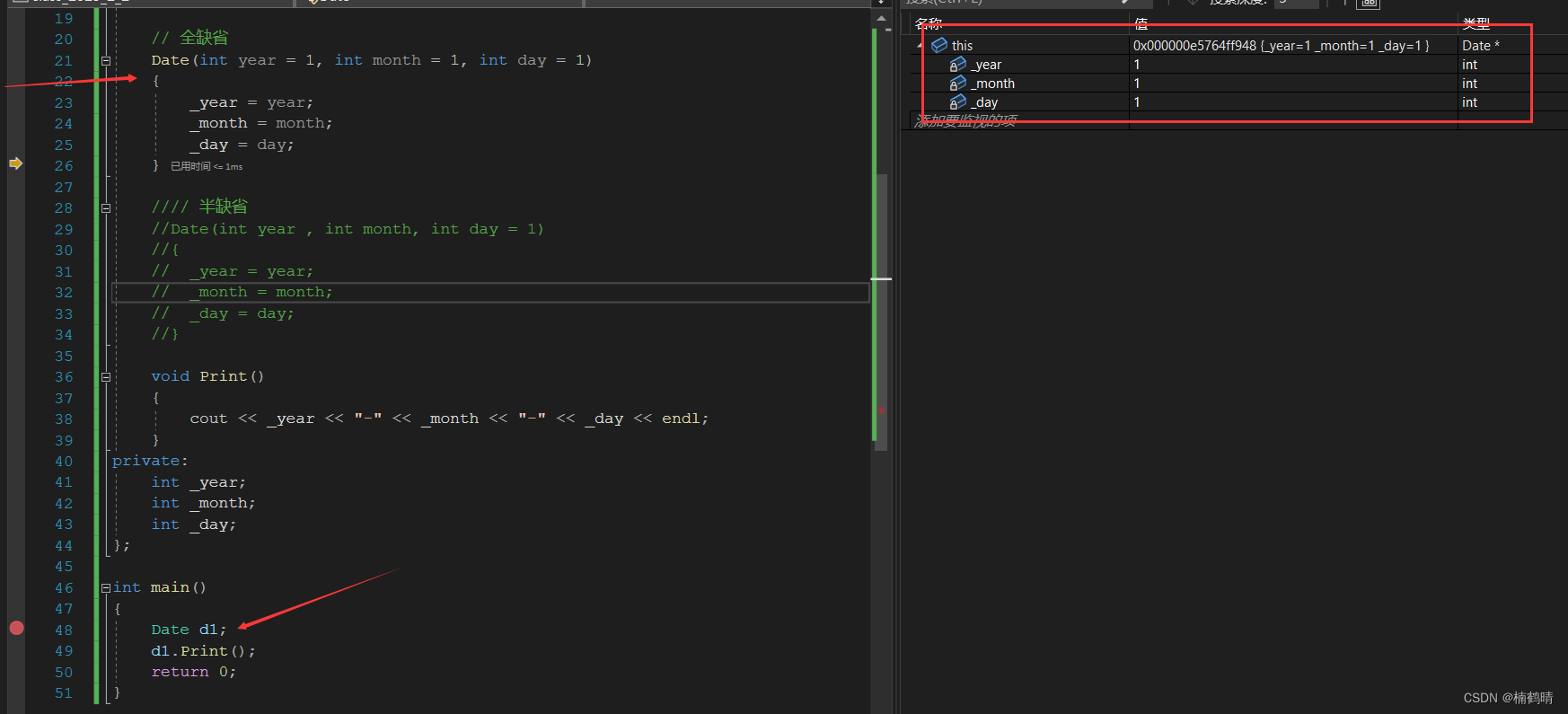The height and width of the screenshot is (714, 1568).
Task: Click the editor vertical scrollbar thumb
Action: pos(881,312)
